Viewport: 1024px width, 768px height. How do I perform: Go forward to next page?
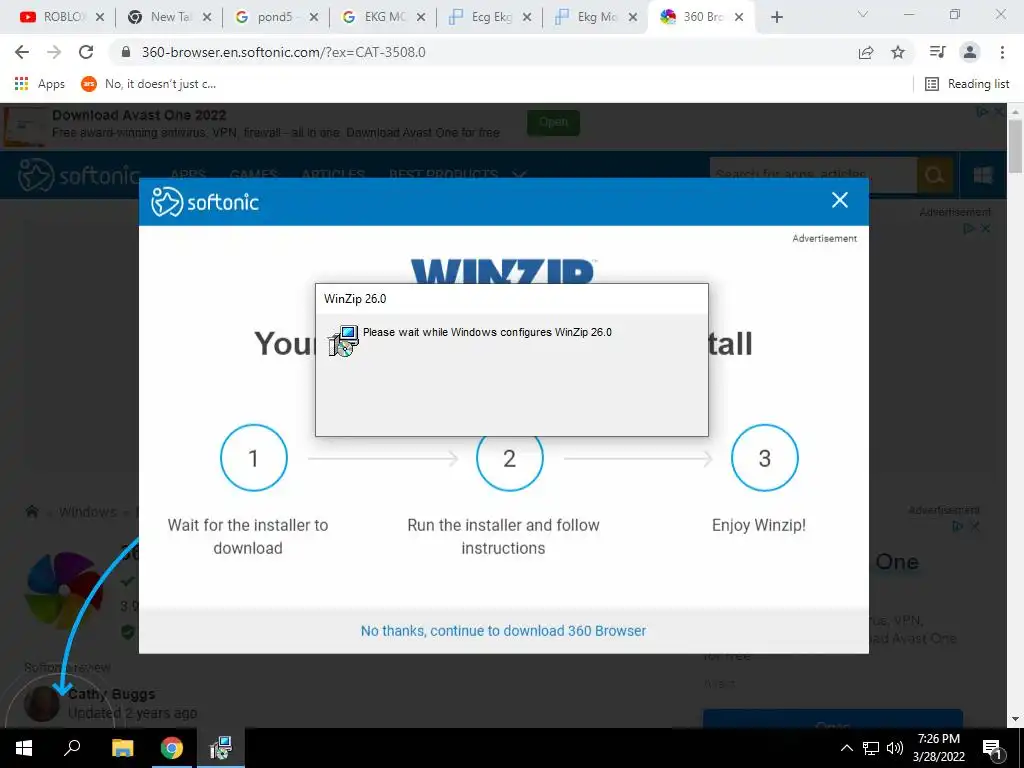(54, 52)
